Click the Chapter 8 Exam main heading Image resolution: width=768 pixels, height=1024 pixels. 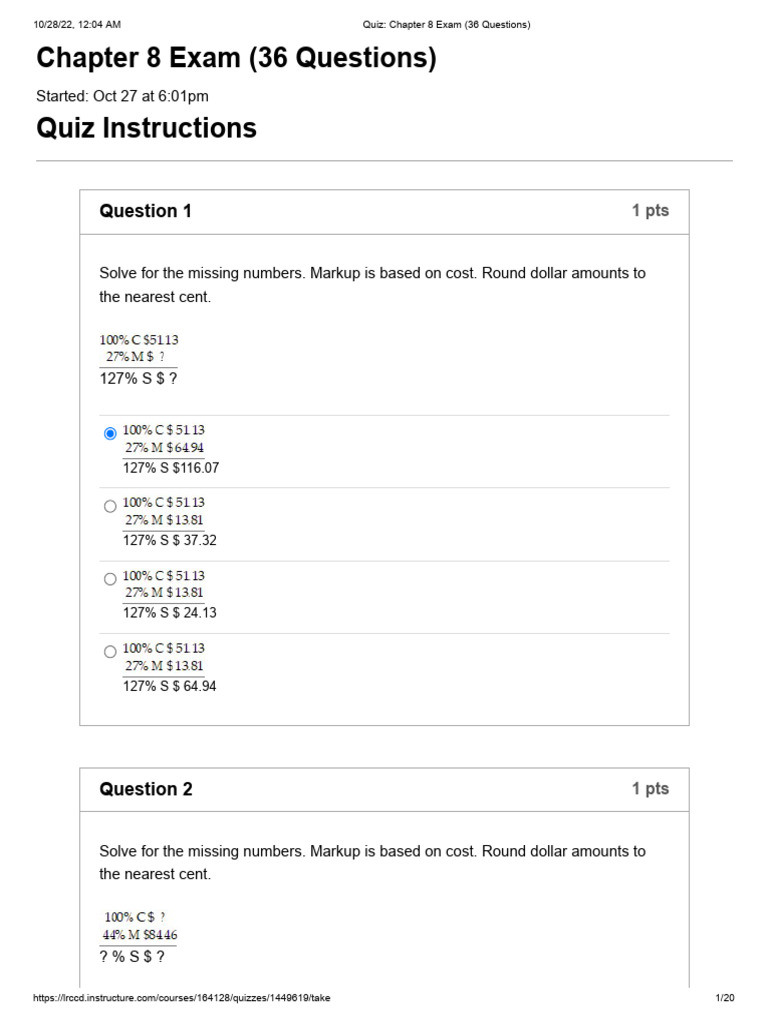236,59
